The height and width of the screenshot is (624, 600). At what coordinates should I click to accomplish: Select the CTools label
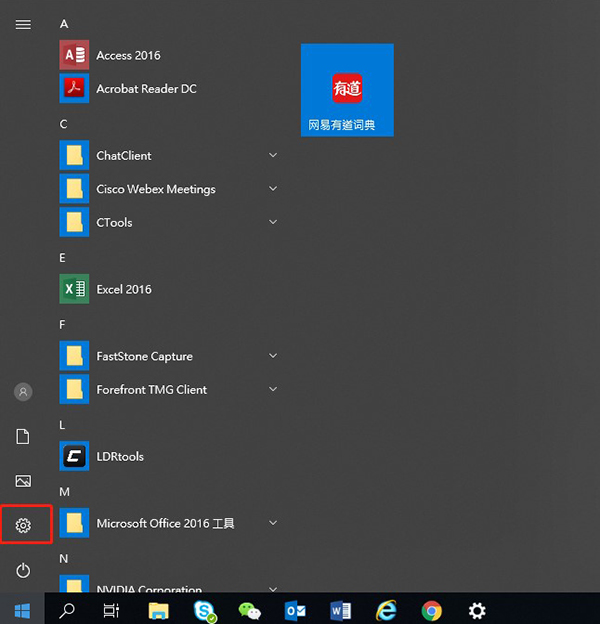click(x=114, y=222)
